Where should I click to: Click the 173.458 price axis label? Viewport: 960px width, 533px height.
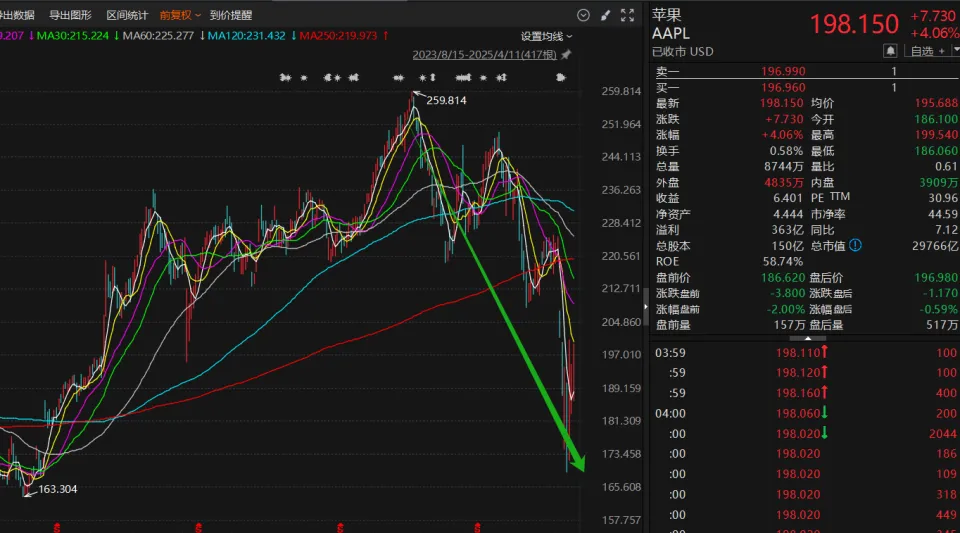point(621,453)
